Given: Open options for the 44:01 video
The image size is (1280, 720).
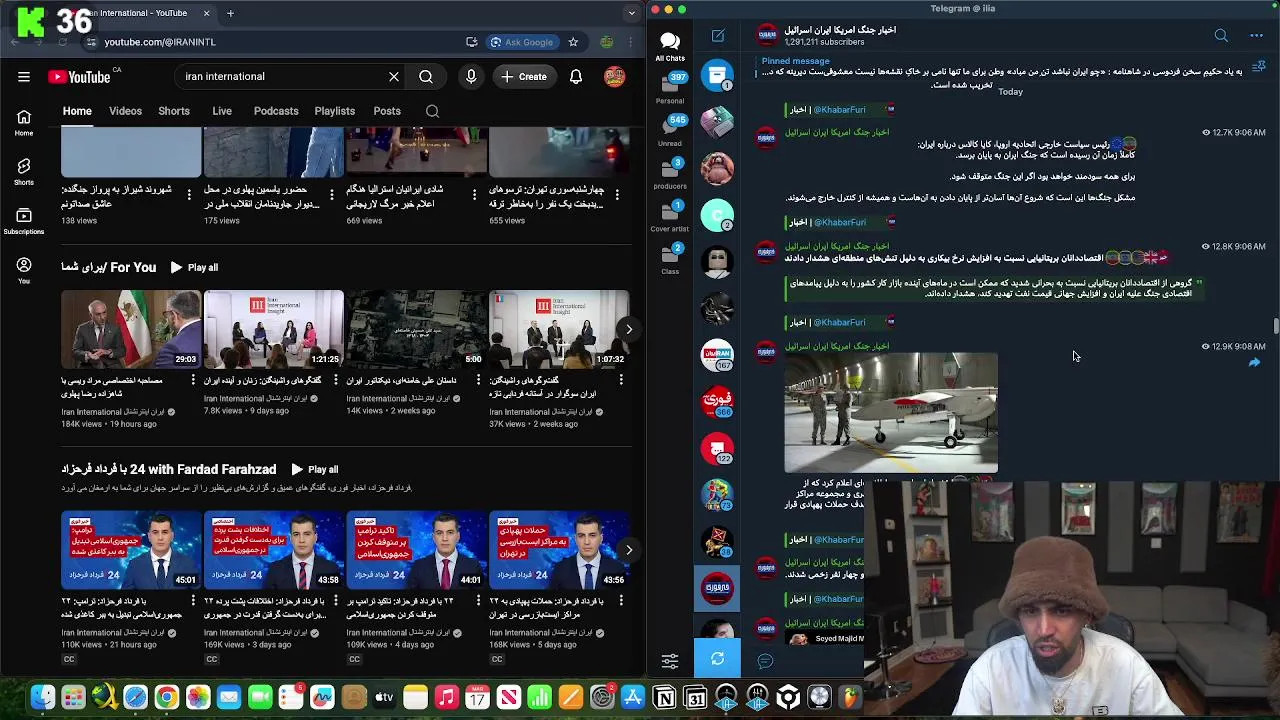Looking at the screenshot, I should tap(478, 600).
